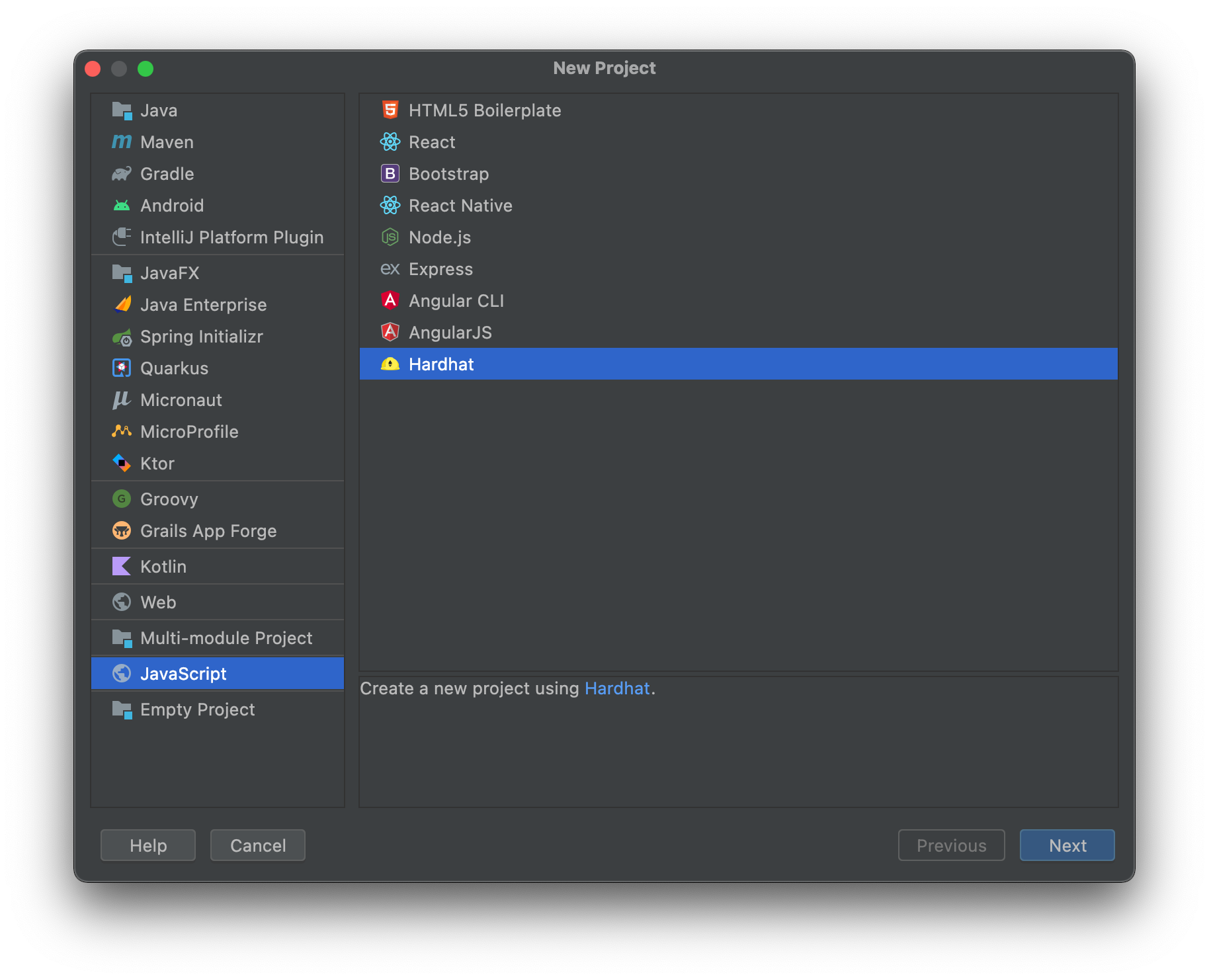Click the HTML5 Boilerplate shield icon
1209x980 pixels.
[390, 110]
